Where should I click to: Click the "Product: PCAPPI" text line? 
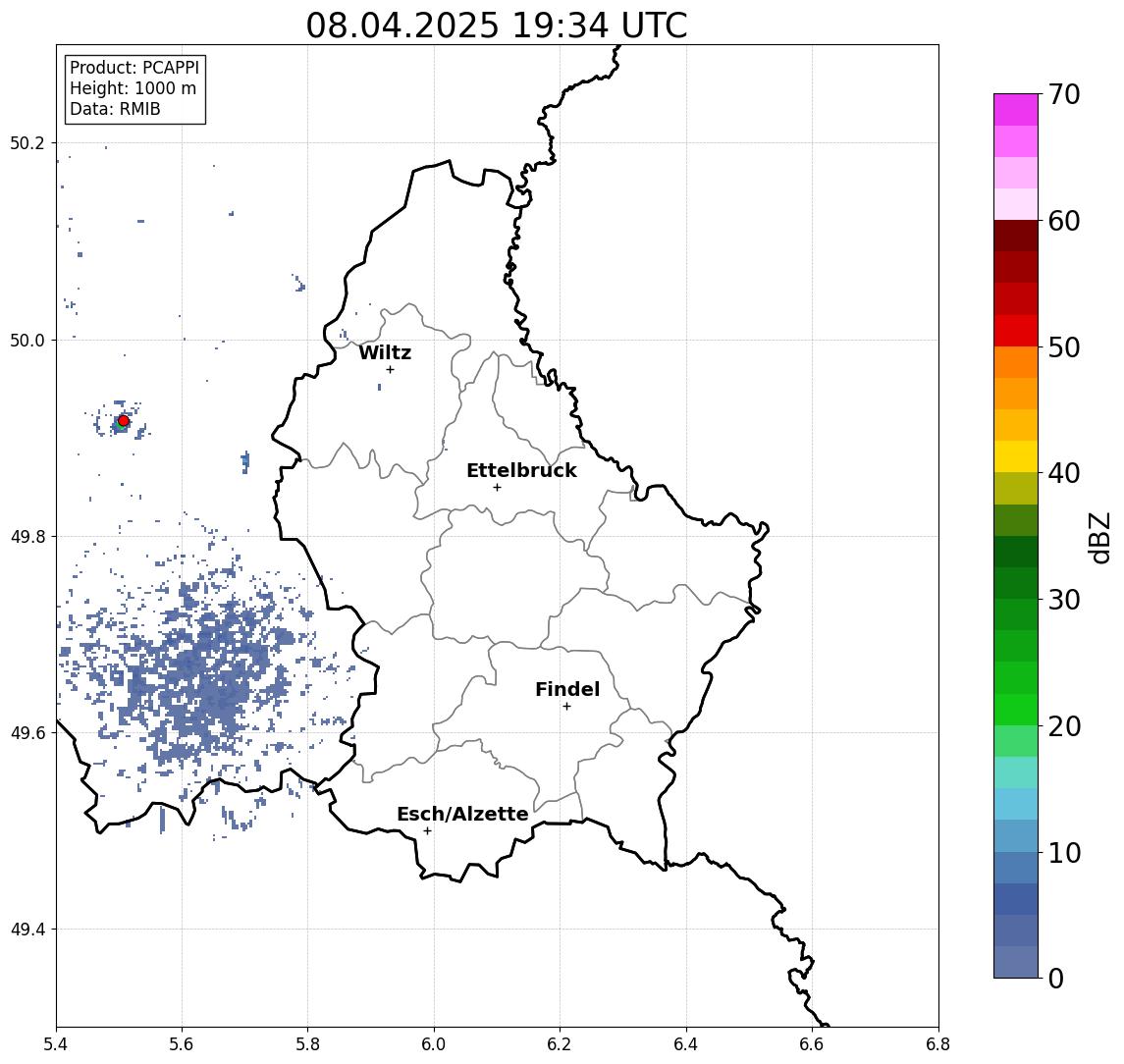[134, 68]
